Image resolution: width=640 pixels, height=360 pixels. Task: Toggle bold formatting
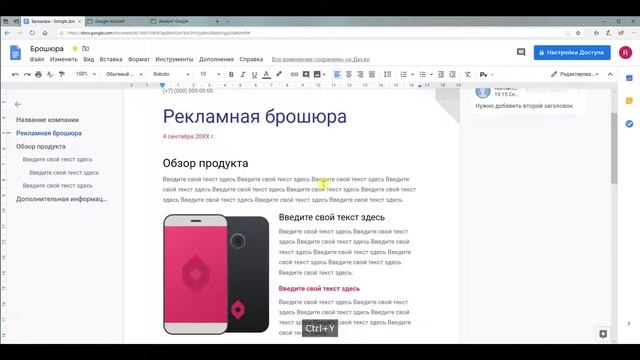point(231,74)
